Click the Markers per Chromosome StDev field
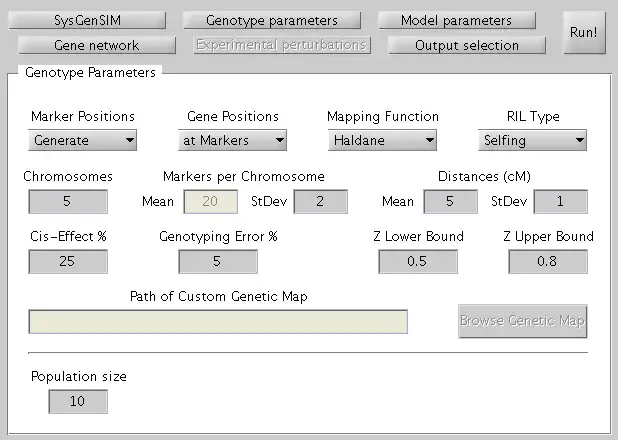Screen dimensions: 618x440 [x=320, y=201]
